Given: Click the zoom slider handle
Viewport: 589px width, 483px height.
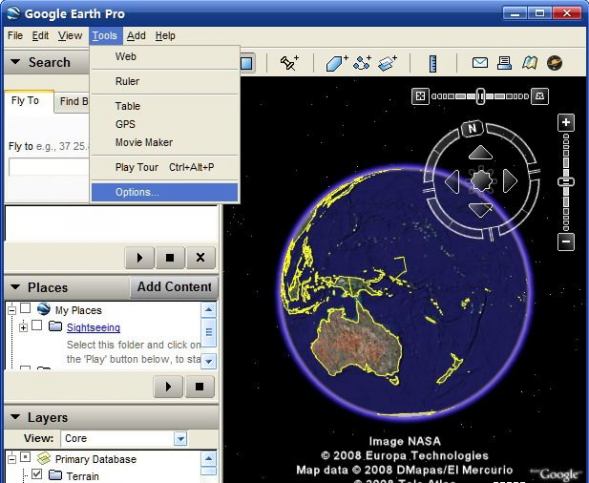Looking at the screenshot, I should click(x=566, y=182).
